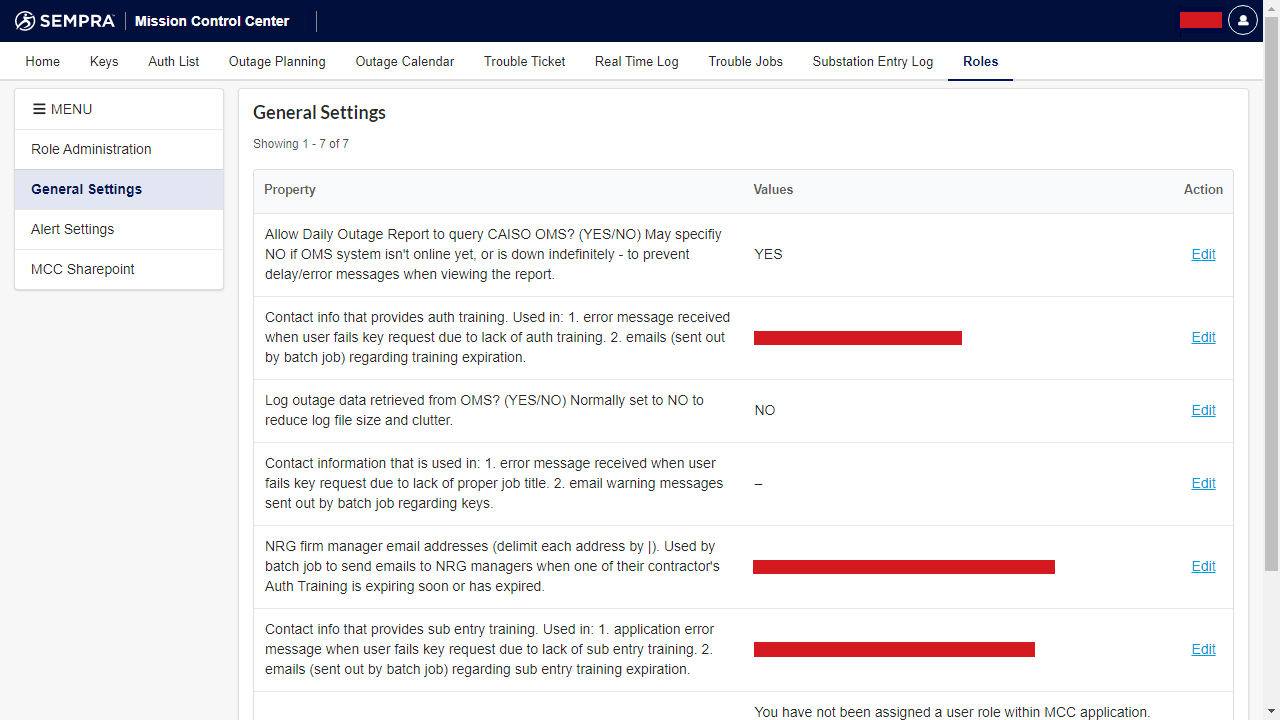The height and width of the screenshot is (720, 1280).
Task: Edit the auth training contact info
Action: (x=1203, y=337)
